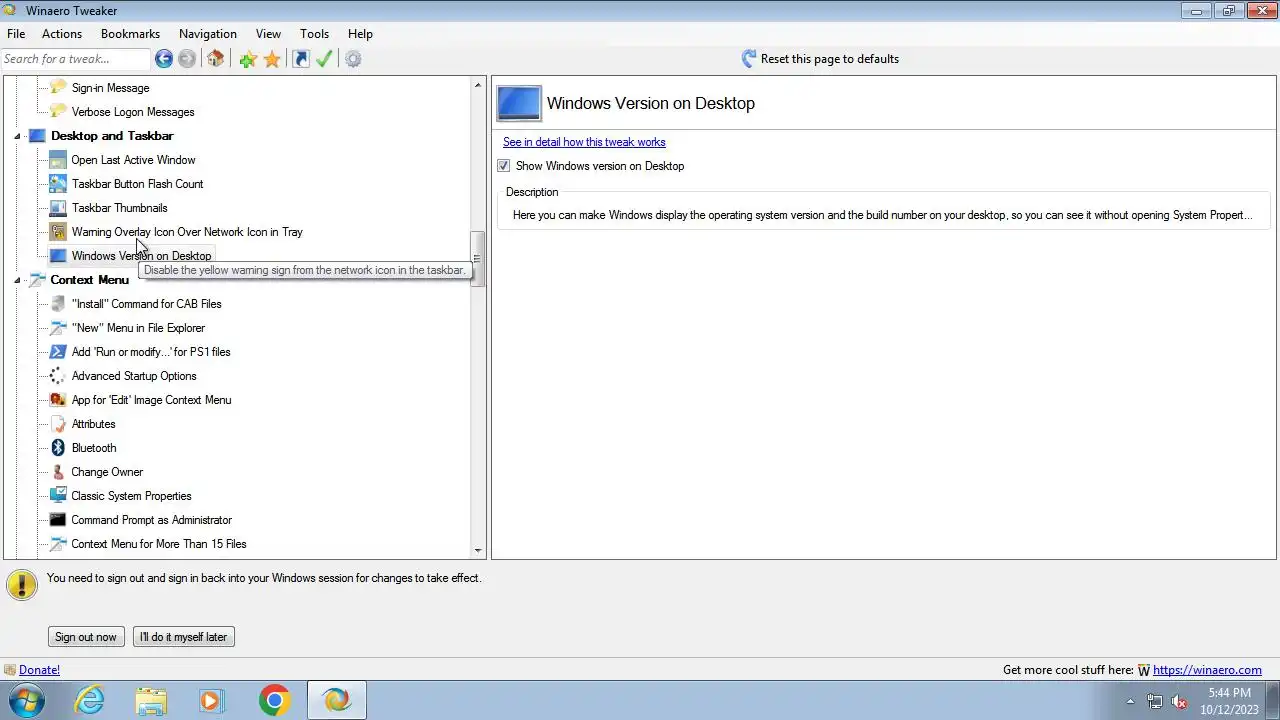Click the Command Prompt as Administrator icon

point(58,520)
